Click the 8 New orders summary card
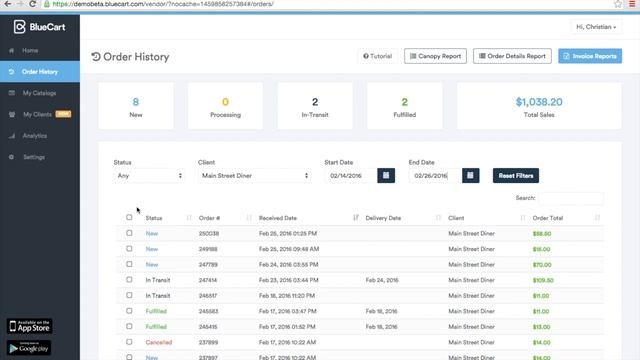This screenshot has height=360, width=640. 136,106
